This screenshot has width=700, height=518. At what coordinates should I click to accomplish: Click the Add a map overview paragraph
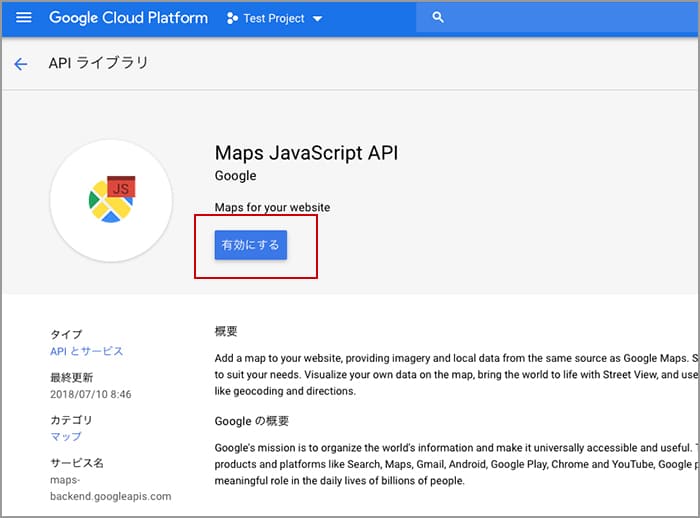[456, 374]
